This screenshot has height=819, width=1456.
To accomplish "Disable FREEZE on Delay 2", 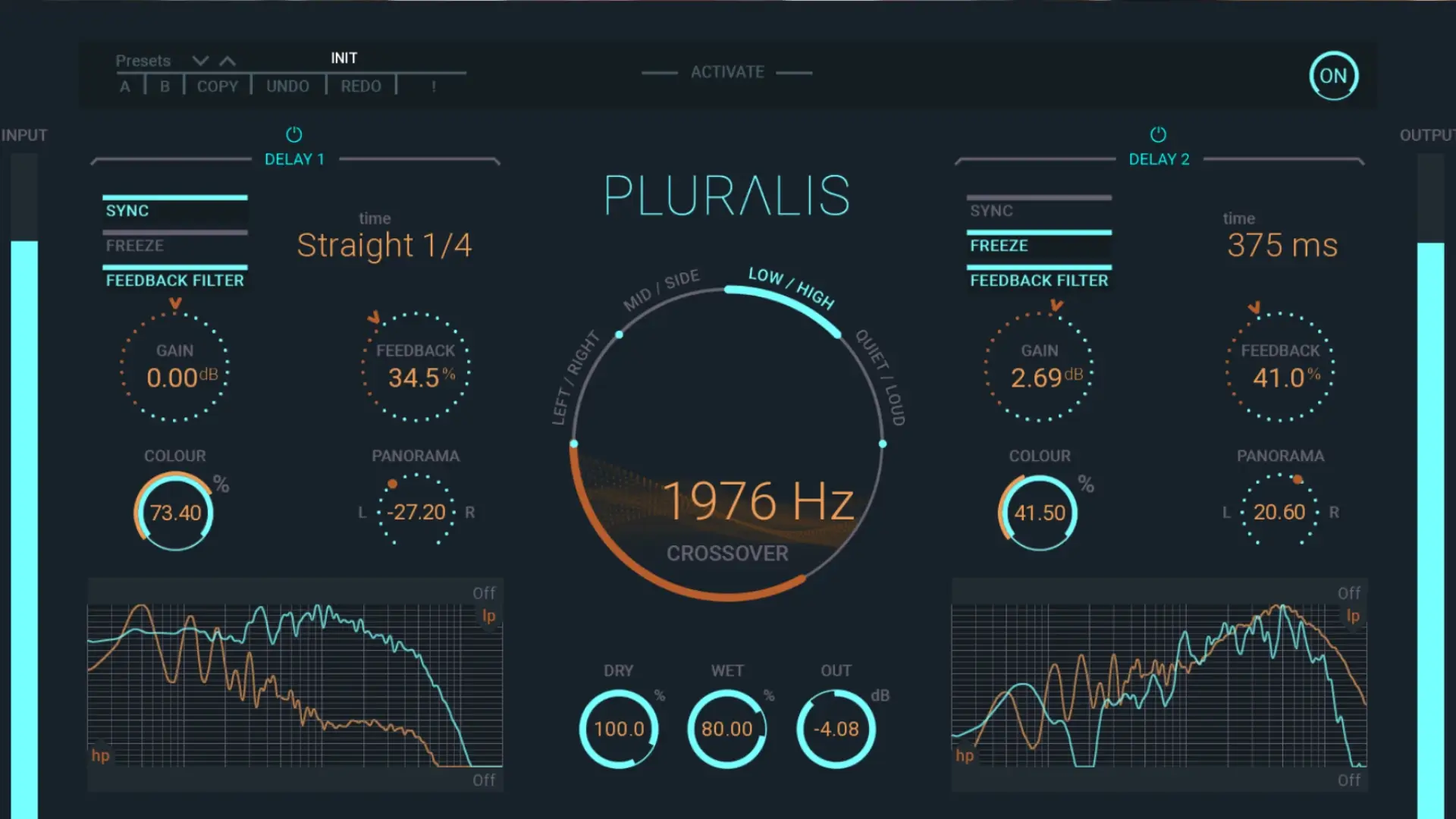I will [x=1039, y=243].
